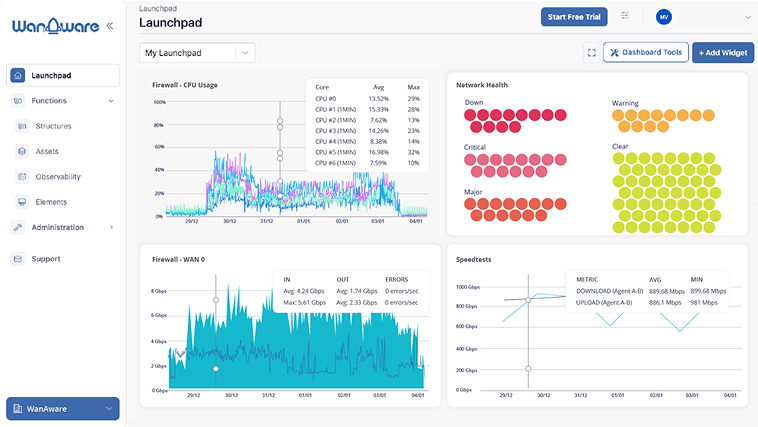758x427 pixels.
Task: Click Firewall - CPU Usage widget title
Action: (x=185, y=85)
